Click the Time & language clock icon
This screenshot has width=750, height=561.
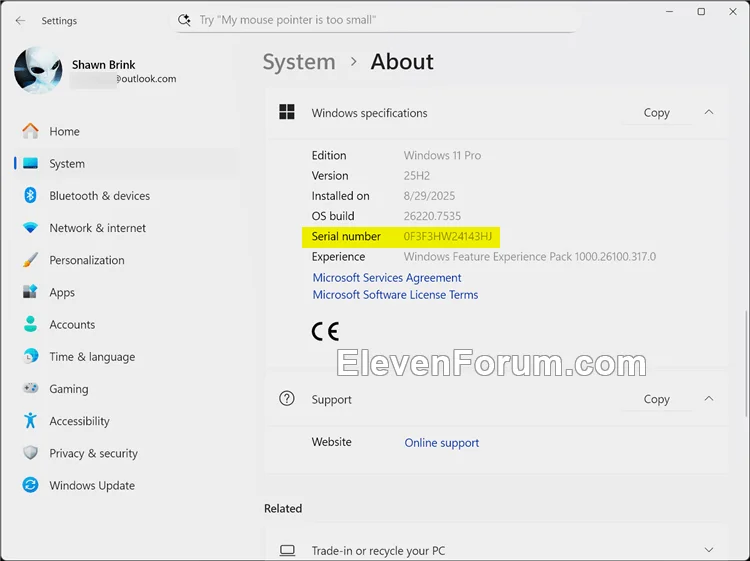coord(30,356)
